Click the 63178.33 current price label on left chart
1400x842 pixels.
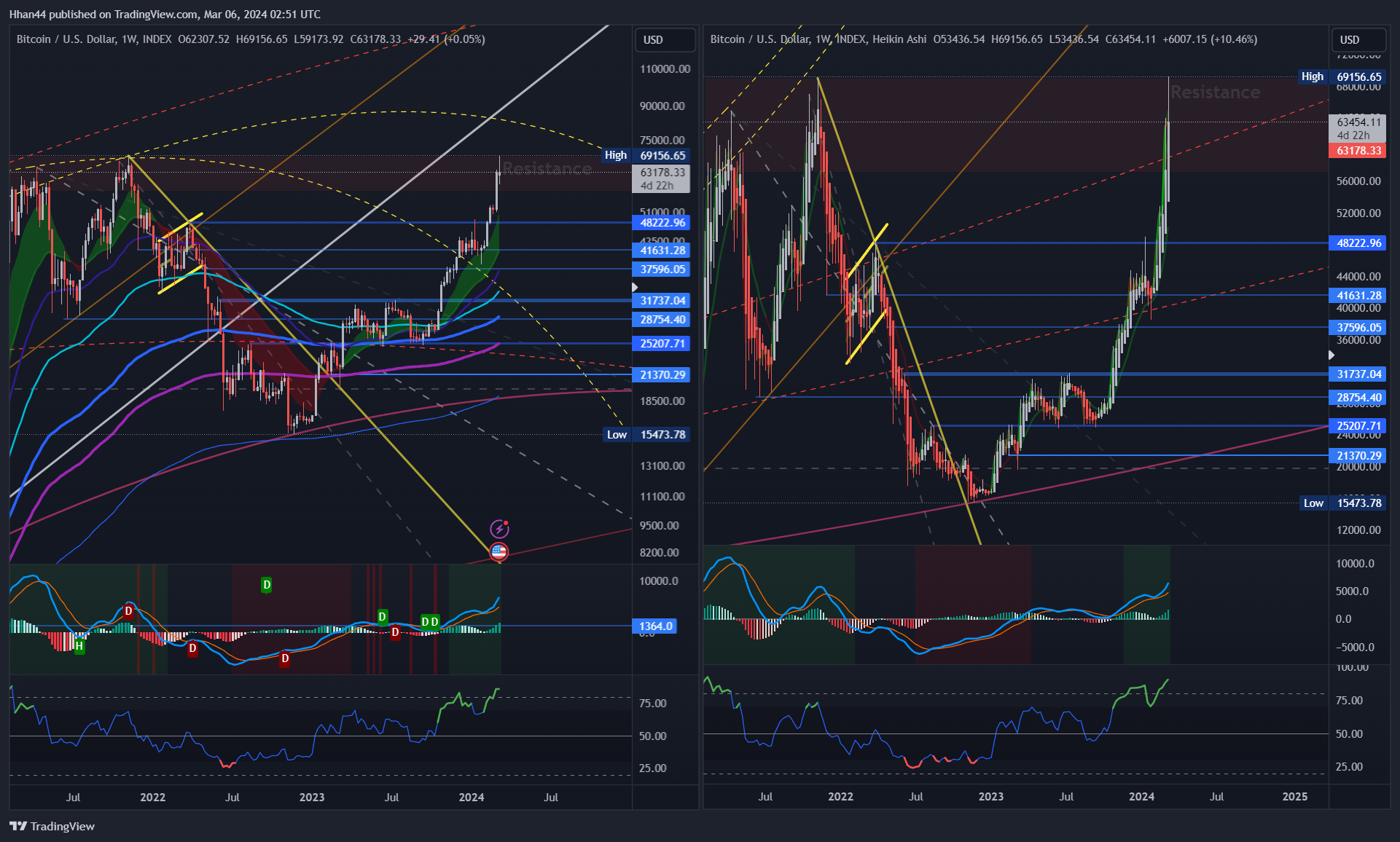click(x=662, y=178)
